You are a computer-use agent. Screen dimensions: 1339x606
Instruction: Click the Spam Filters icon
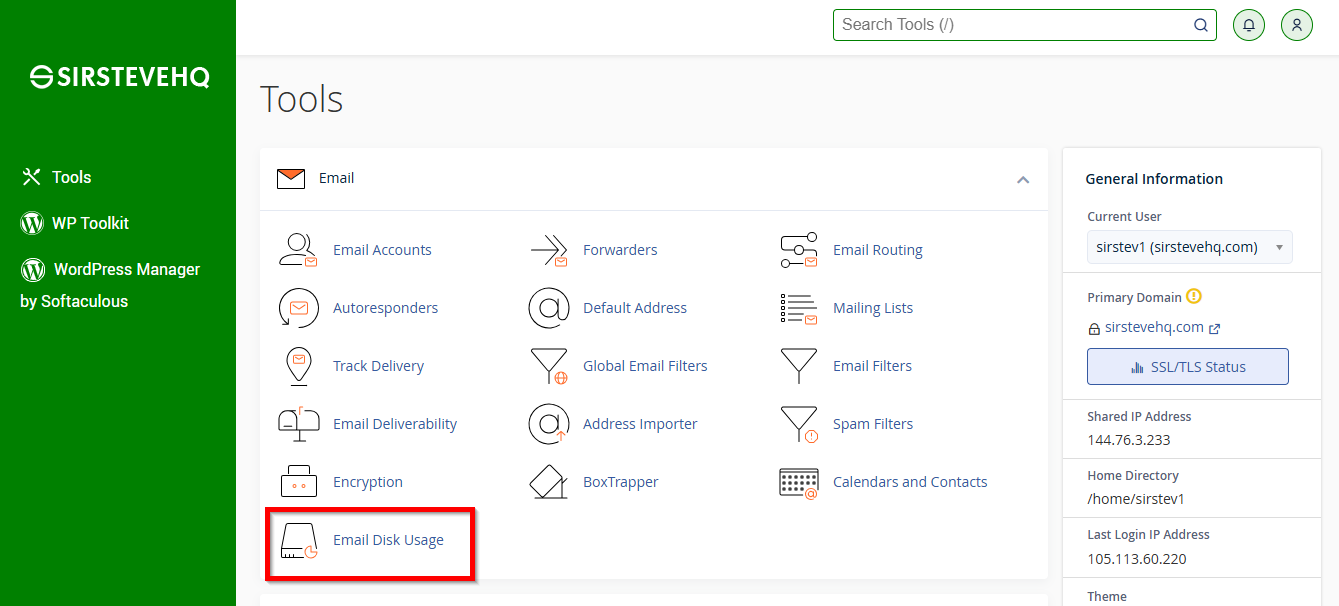coord(799,424)
